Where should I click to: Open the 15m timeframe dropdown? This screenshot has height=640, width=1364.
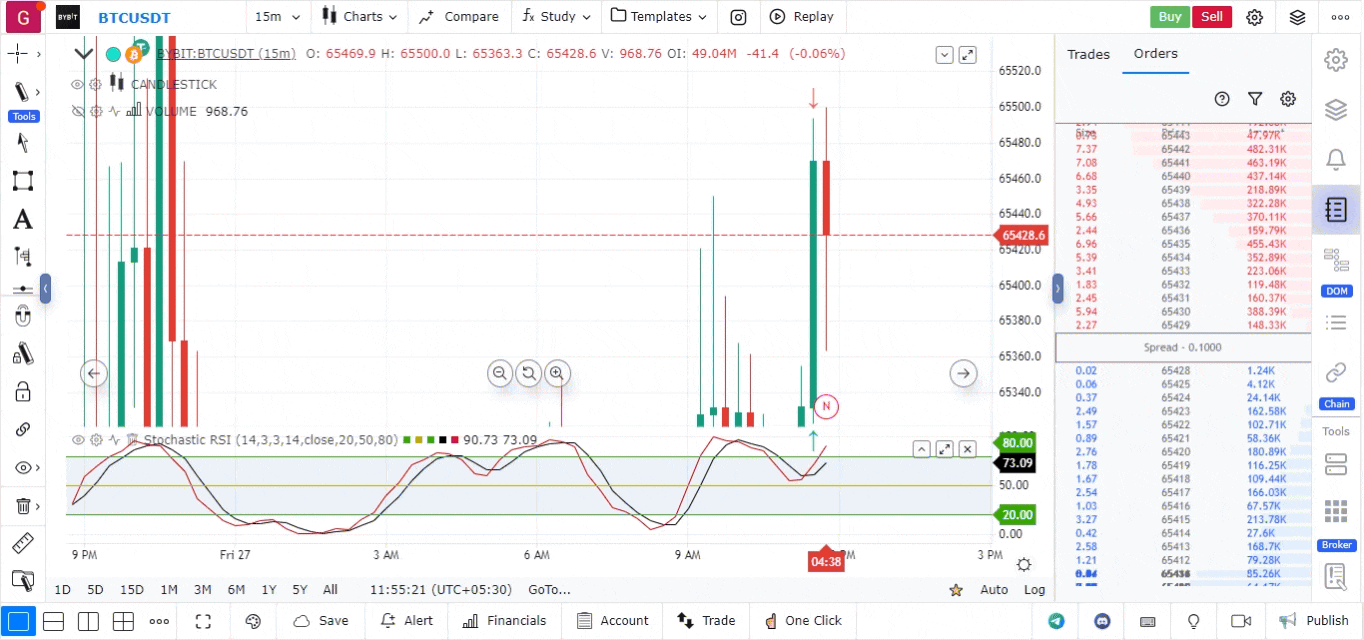277,17
